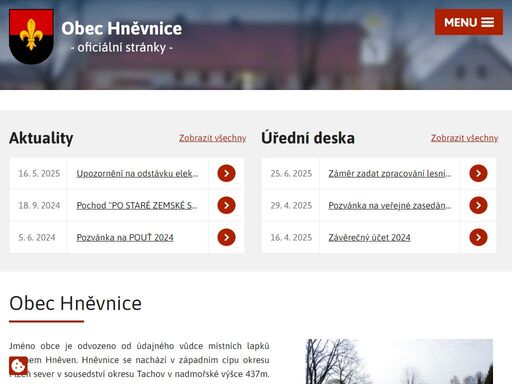512x384 pixels.
Task: Click arrow icon for 16. 4. 2025 notice
Action: 478,237
